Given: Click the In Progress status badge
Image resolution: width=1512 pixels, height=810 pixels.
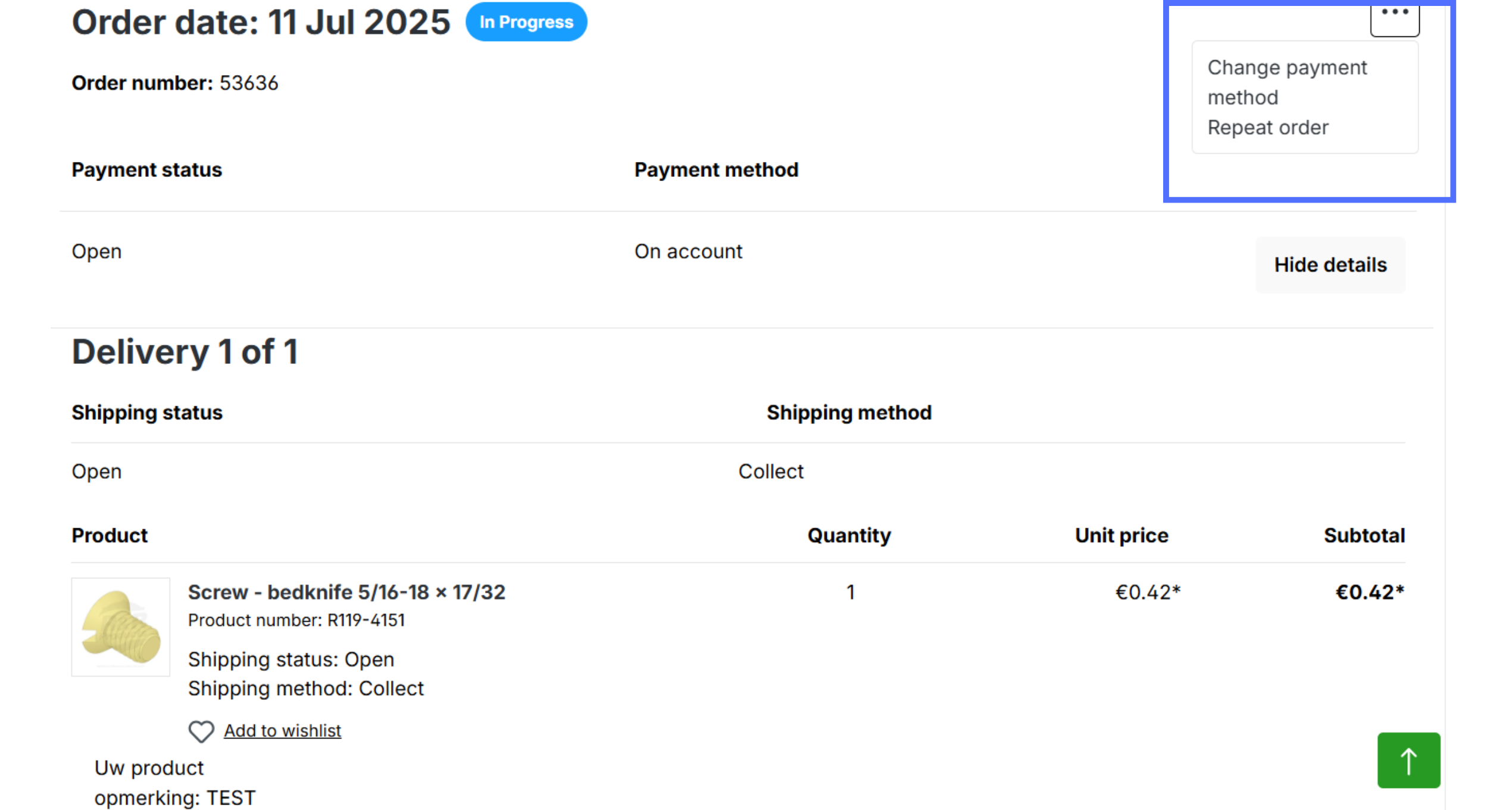Looking at the screenshot, I should tap(526, 22).
